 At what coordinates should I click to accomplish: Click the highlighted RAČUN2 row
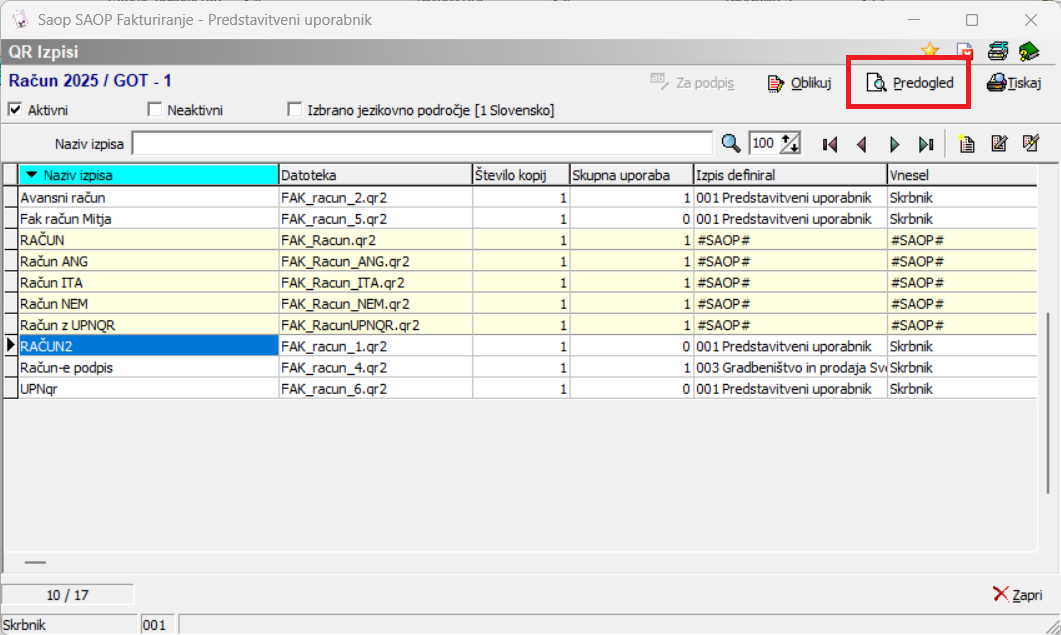pos(148,346)
